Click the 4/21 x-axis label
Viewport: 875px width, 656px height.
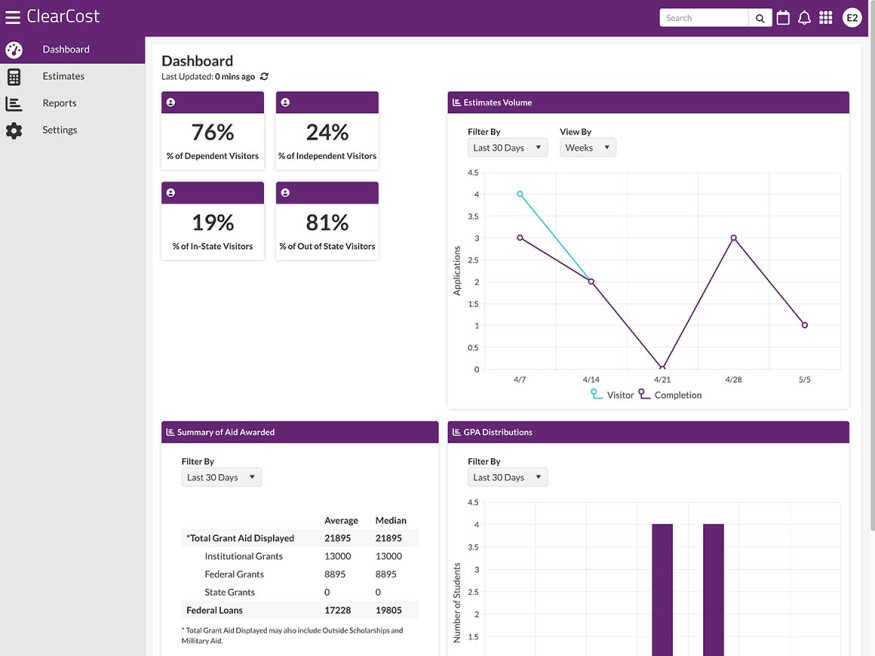pyautogui.click(x=662, y=379)
